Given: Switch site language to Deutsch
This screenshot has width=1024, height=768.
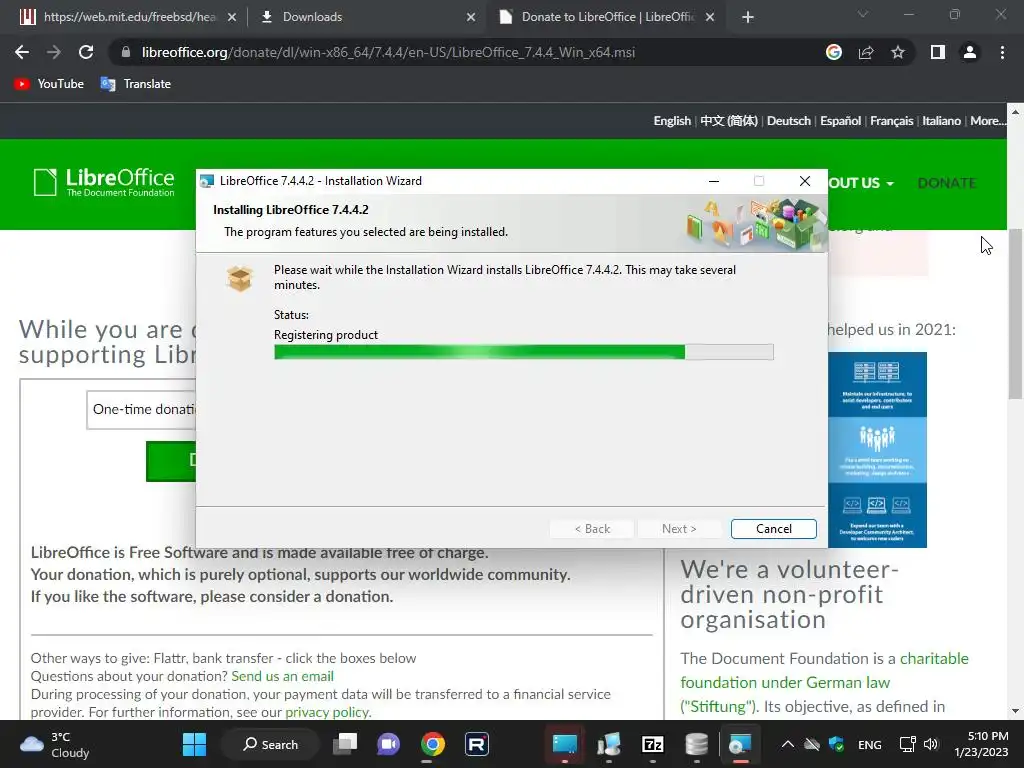Looking at the screenshot, I should [x=788, y=121].
